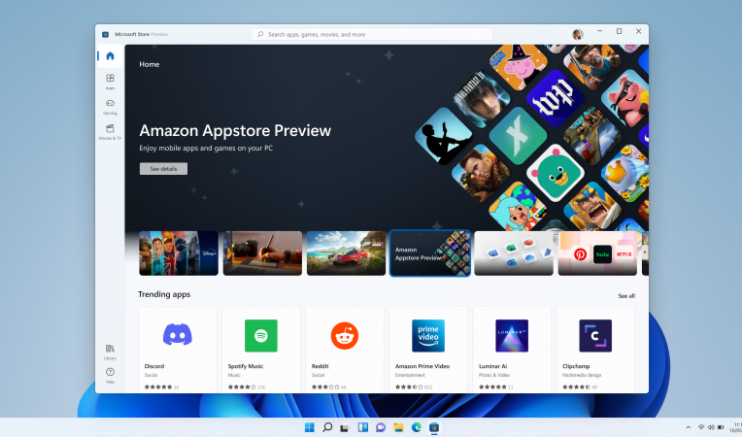The height and width of the screenshot is (437, 742).
Task: Open the Clipchamp app icon
Action: point(595,336)
